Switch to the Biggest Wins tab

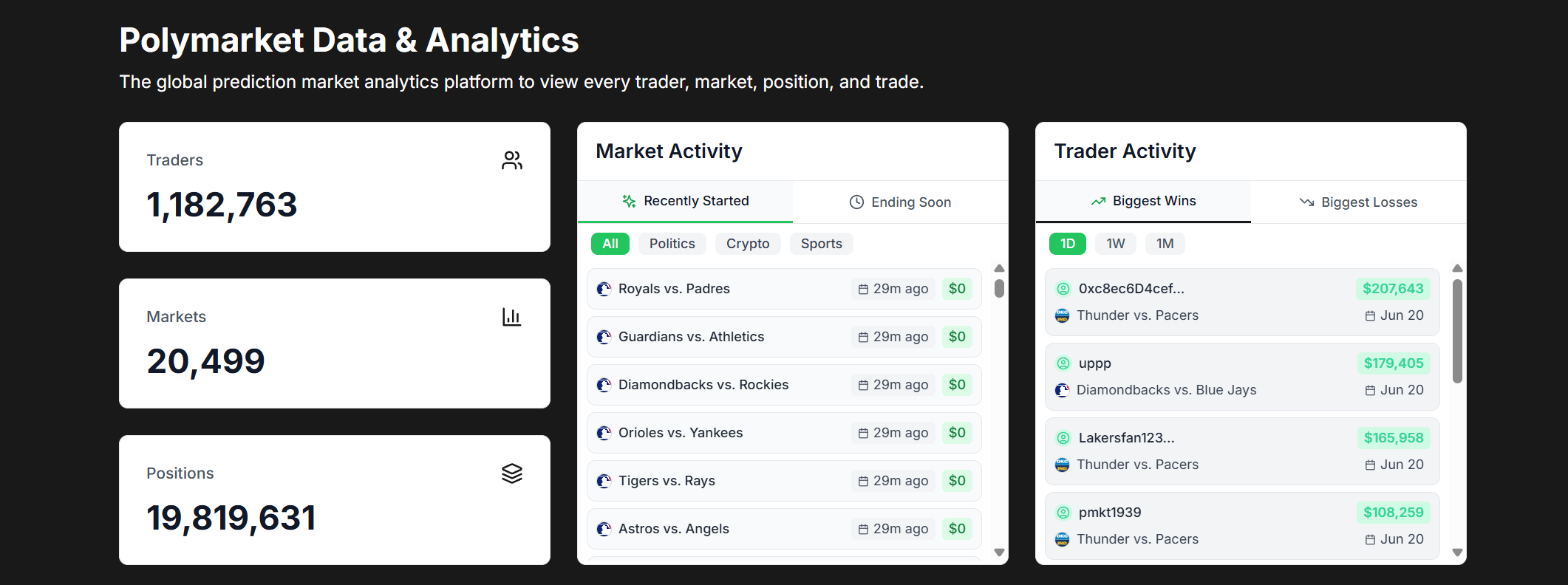pos(1143,201)
